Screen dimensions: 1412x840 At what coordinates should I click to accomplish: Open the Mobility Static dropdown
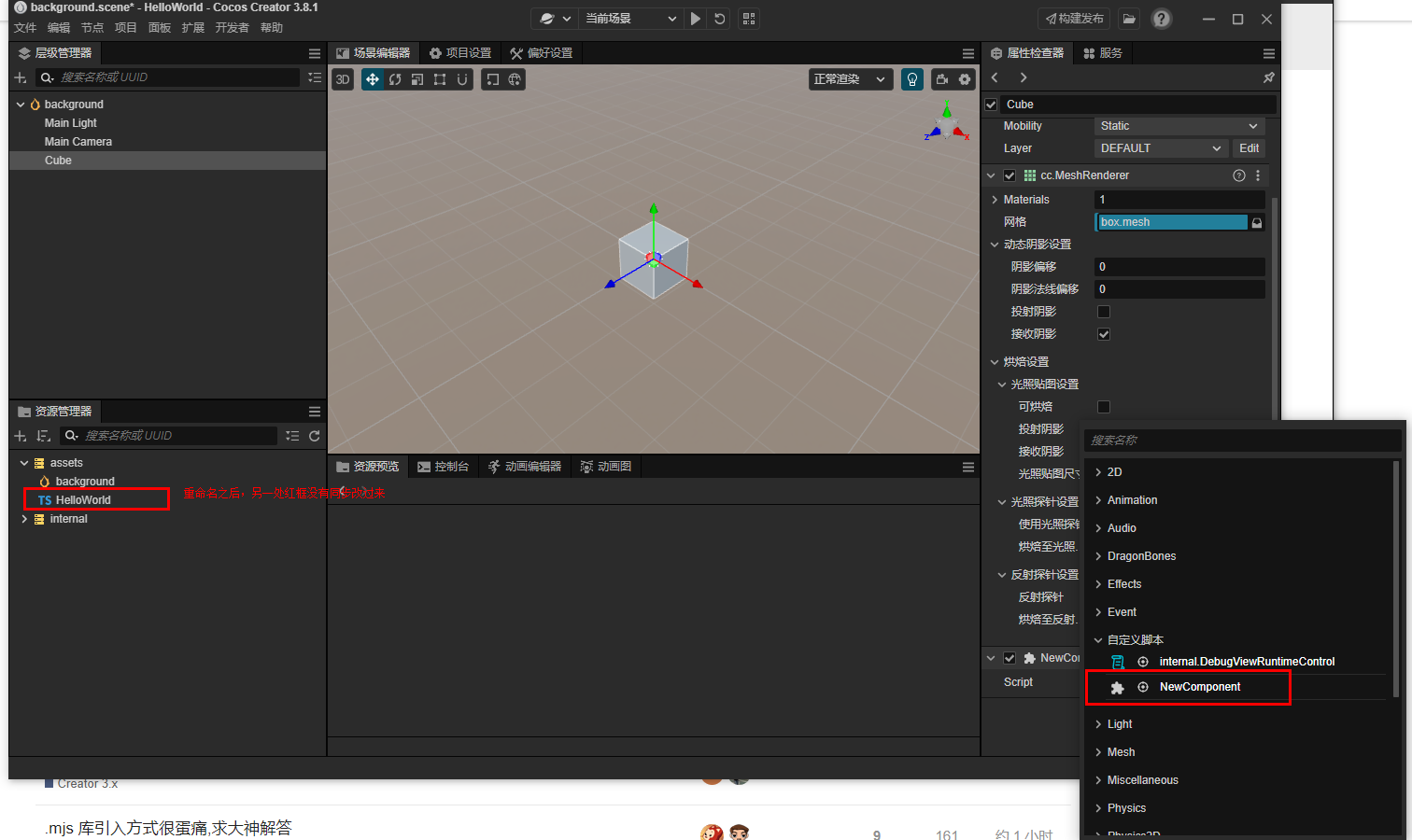click(1179, 126)
